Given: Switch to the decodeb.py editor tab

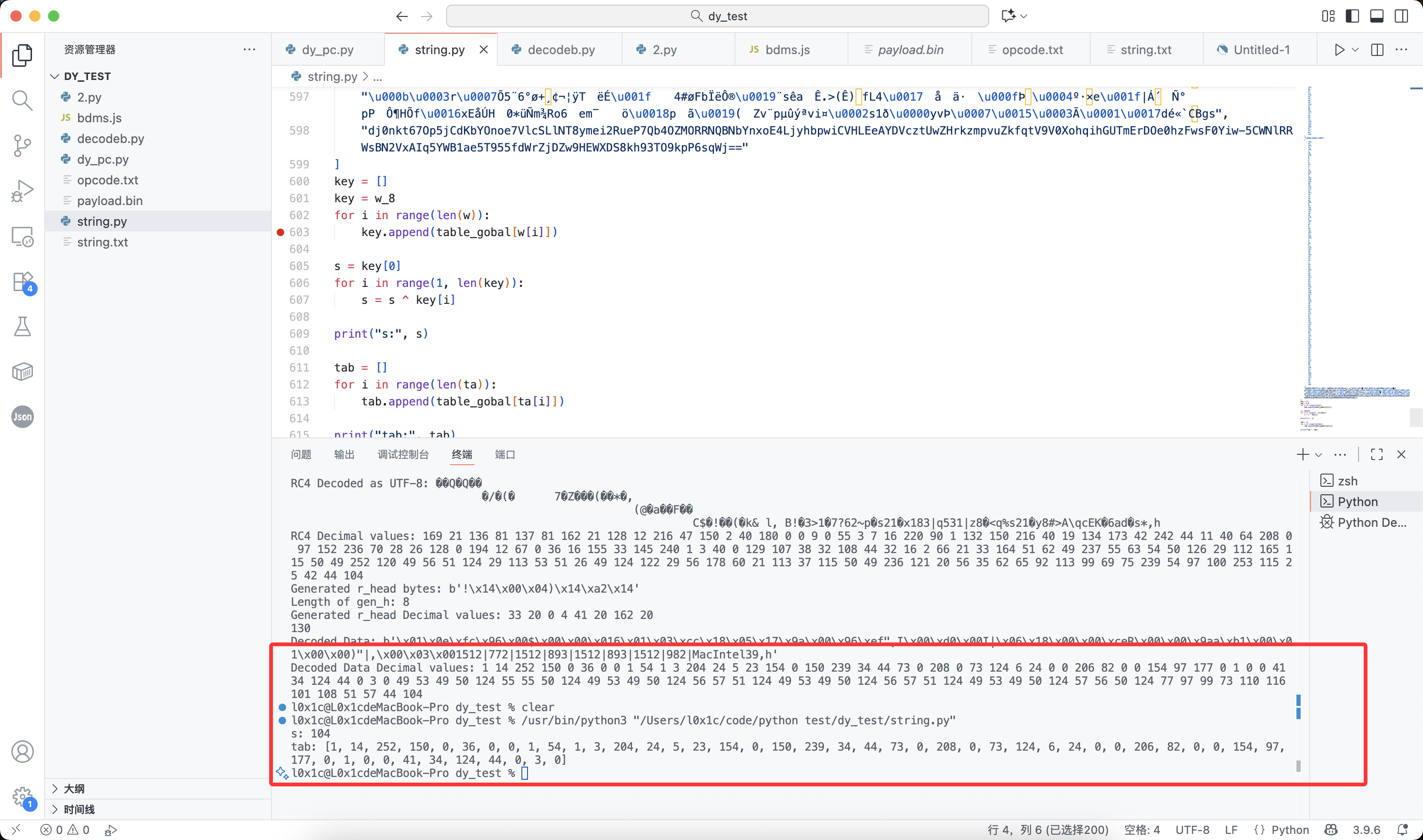Looking at the screenshot, I should point(560,50).
